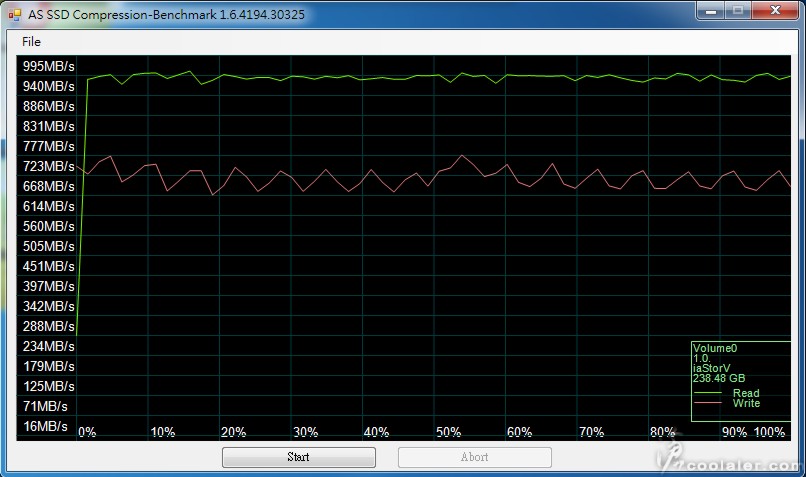The height and width of the screenshot is (477, 806).
Task: Click the 831MB/s axis label
Action: (x=48, y=126)
